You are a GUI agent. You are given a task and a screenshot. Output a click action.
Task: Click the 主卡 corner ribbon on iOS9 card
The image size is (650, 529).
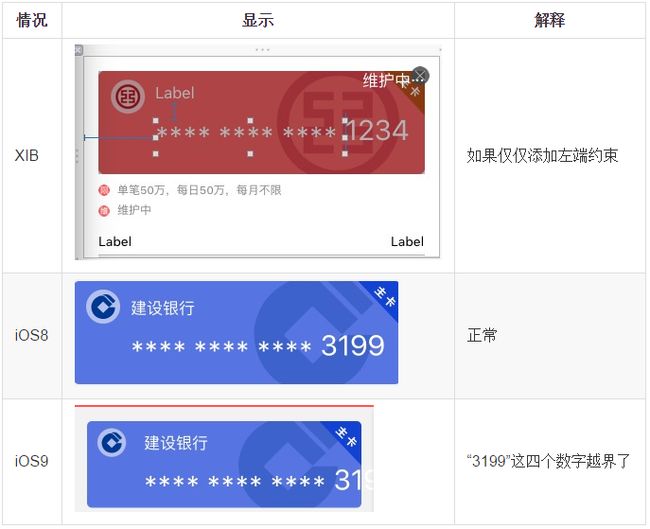pos(348,436)
